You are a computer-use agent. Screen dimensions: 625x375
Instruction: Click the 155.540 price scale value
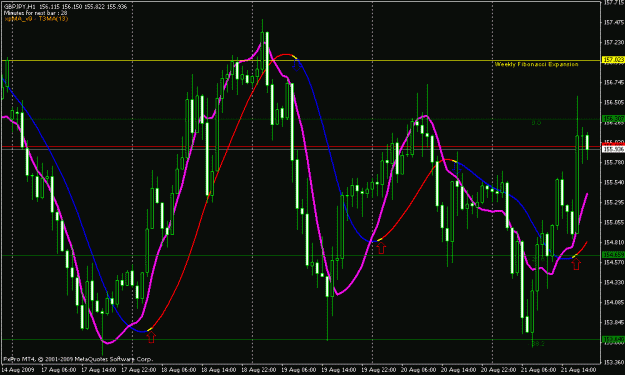point(613,183)
